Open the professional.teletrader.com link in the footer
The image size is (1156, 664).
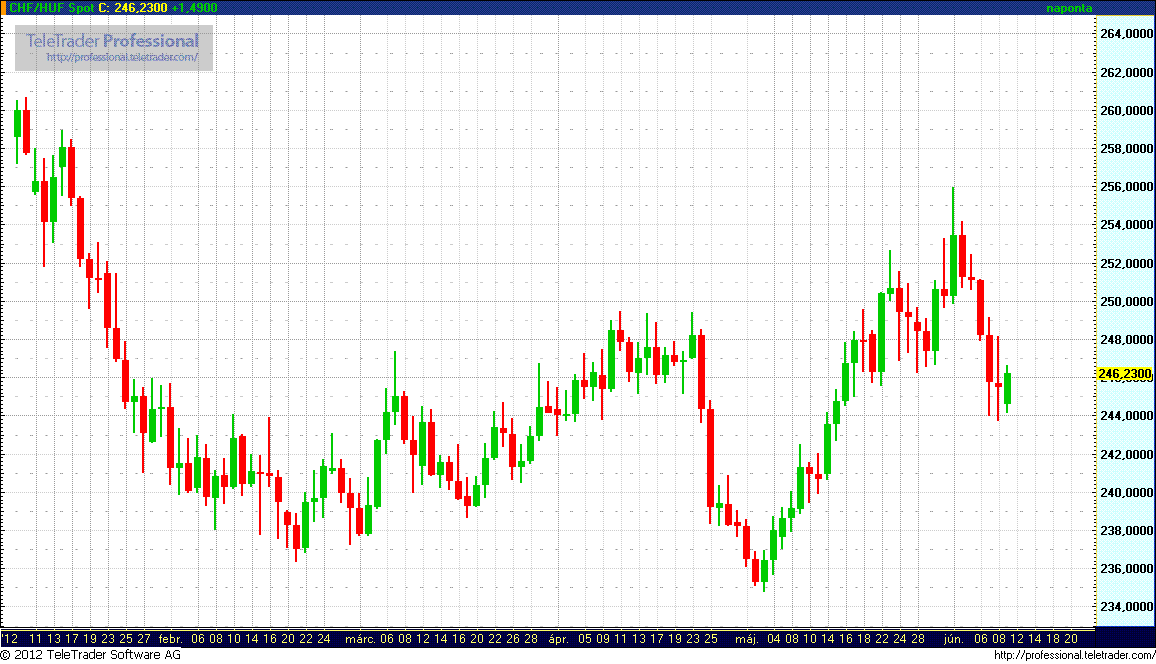click(1074, 655)
